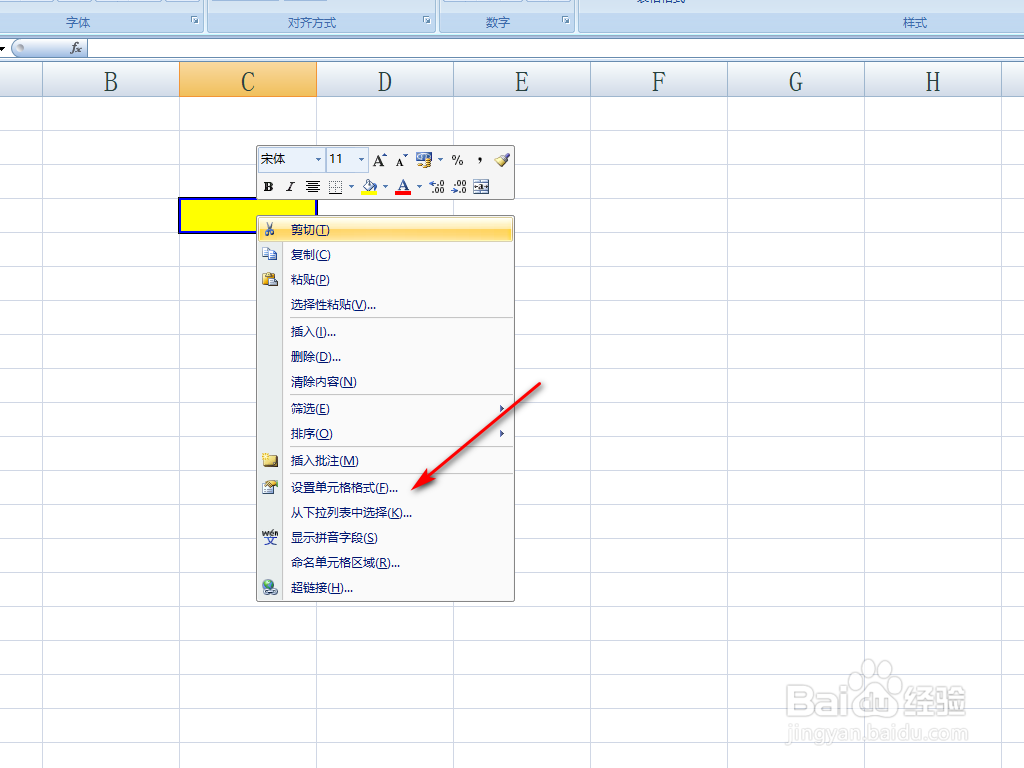The width and height of the screenshot is (1024, 768).
Task: Open 数字 group dialog launcher
Action: (x=566, y=20)
